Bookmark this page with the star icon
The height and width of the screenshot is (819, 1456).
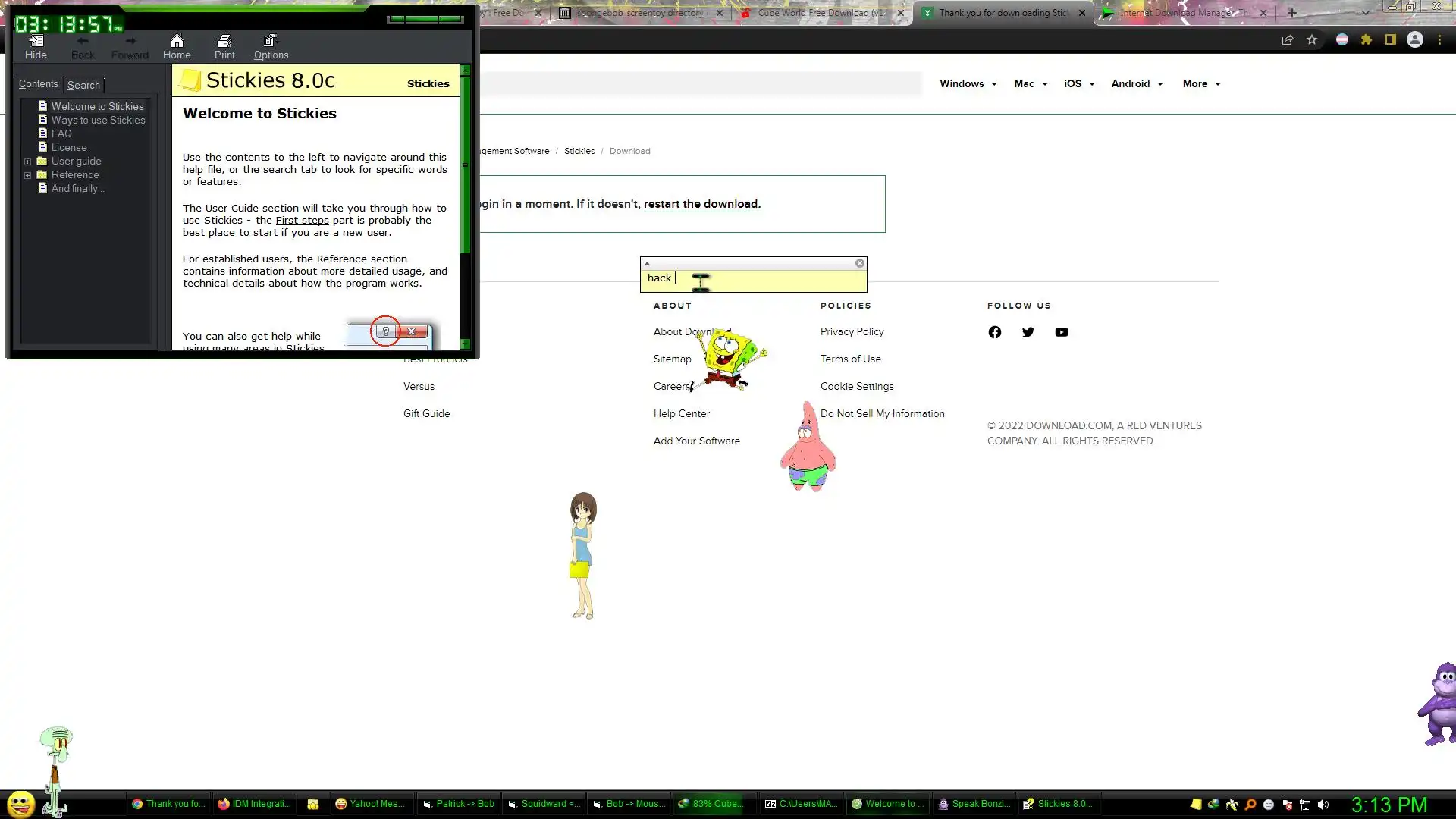tap(1312, 40)
